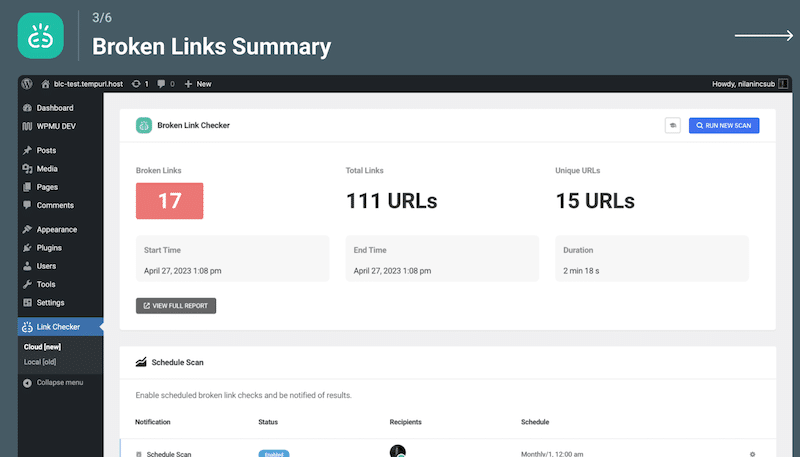Select the Link Checker sidebar item

60,326
